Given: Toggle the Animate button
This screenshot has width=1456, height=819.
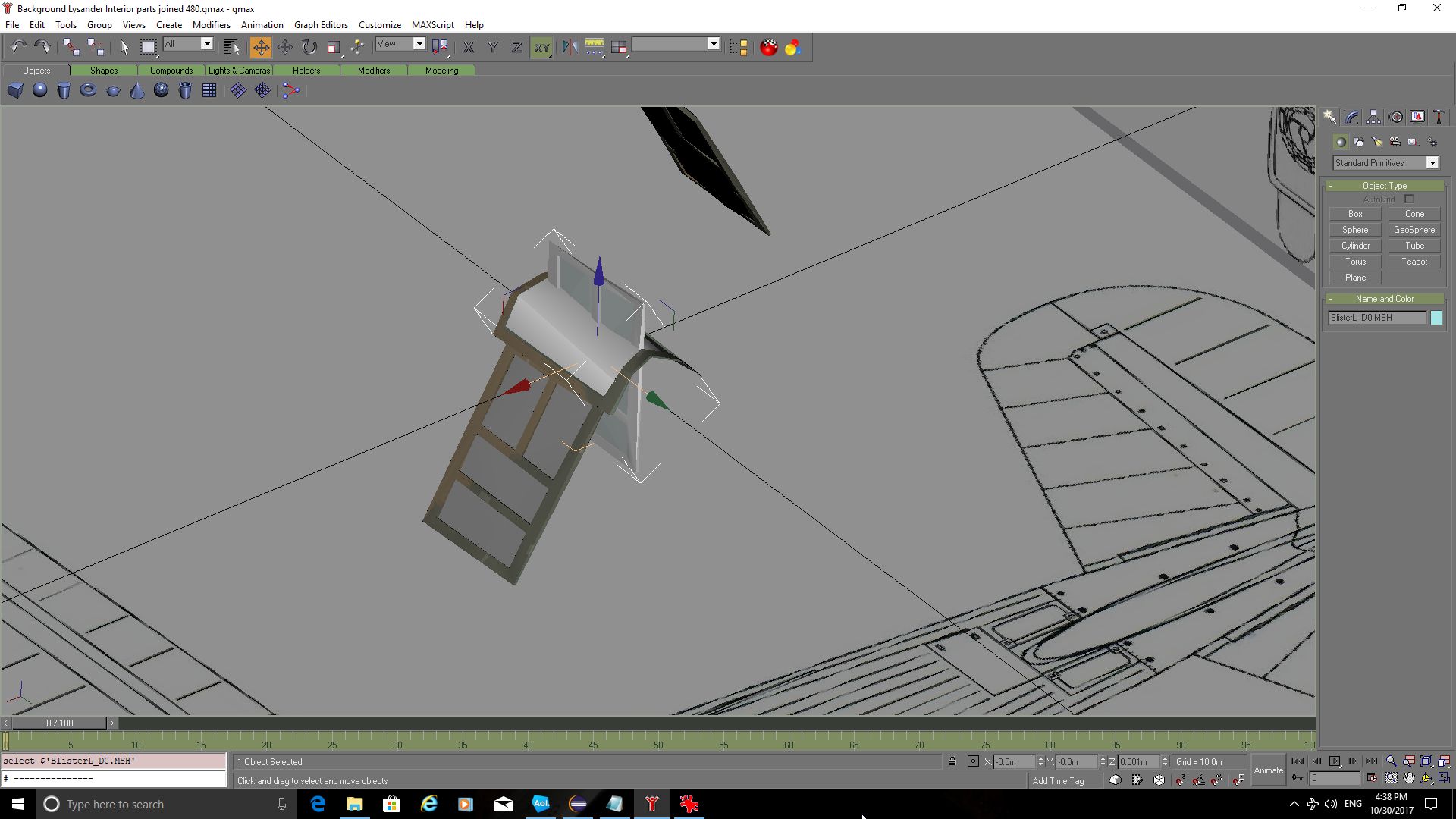Looking at the screenshot, I should pyautogui.click(x=1268, y=770).
